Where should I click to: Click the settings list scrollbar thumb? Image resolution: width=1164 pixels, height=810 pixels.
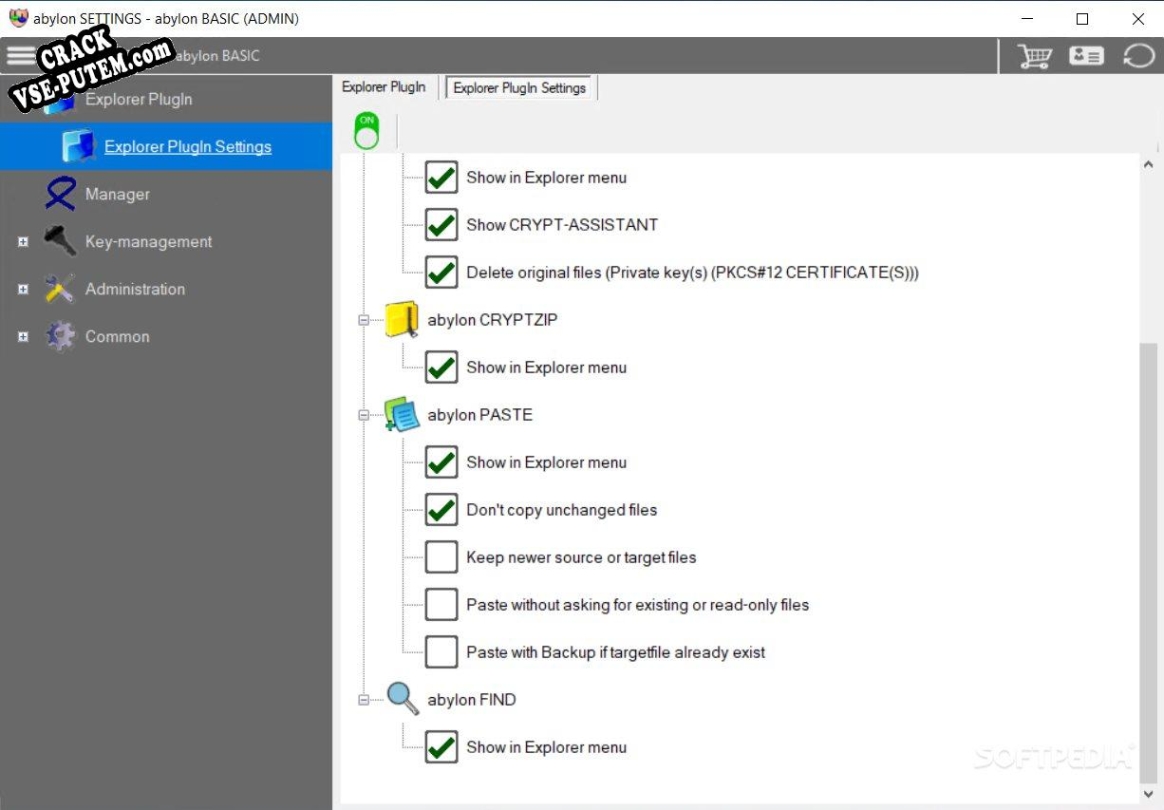1148,561
